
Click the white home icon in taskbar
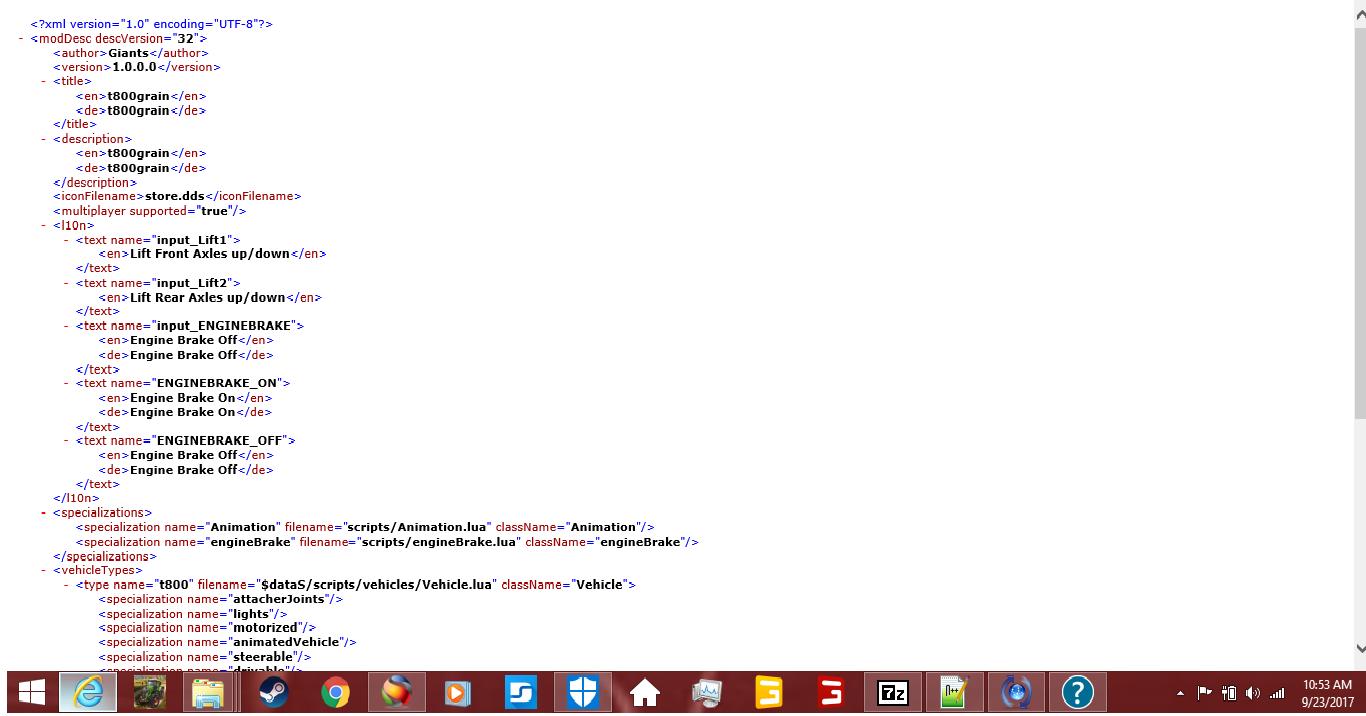click(644, 692)
